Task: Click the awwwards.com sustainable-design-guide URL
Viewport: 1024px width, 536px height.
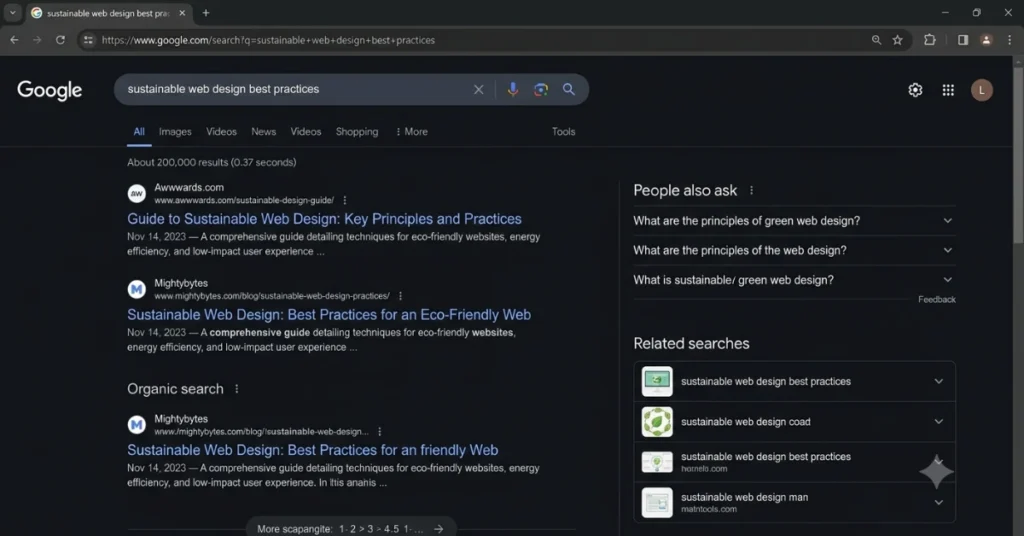Action: (244, 200)
